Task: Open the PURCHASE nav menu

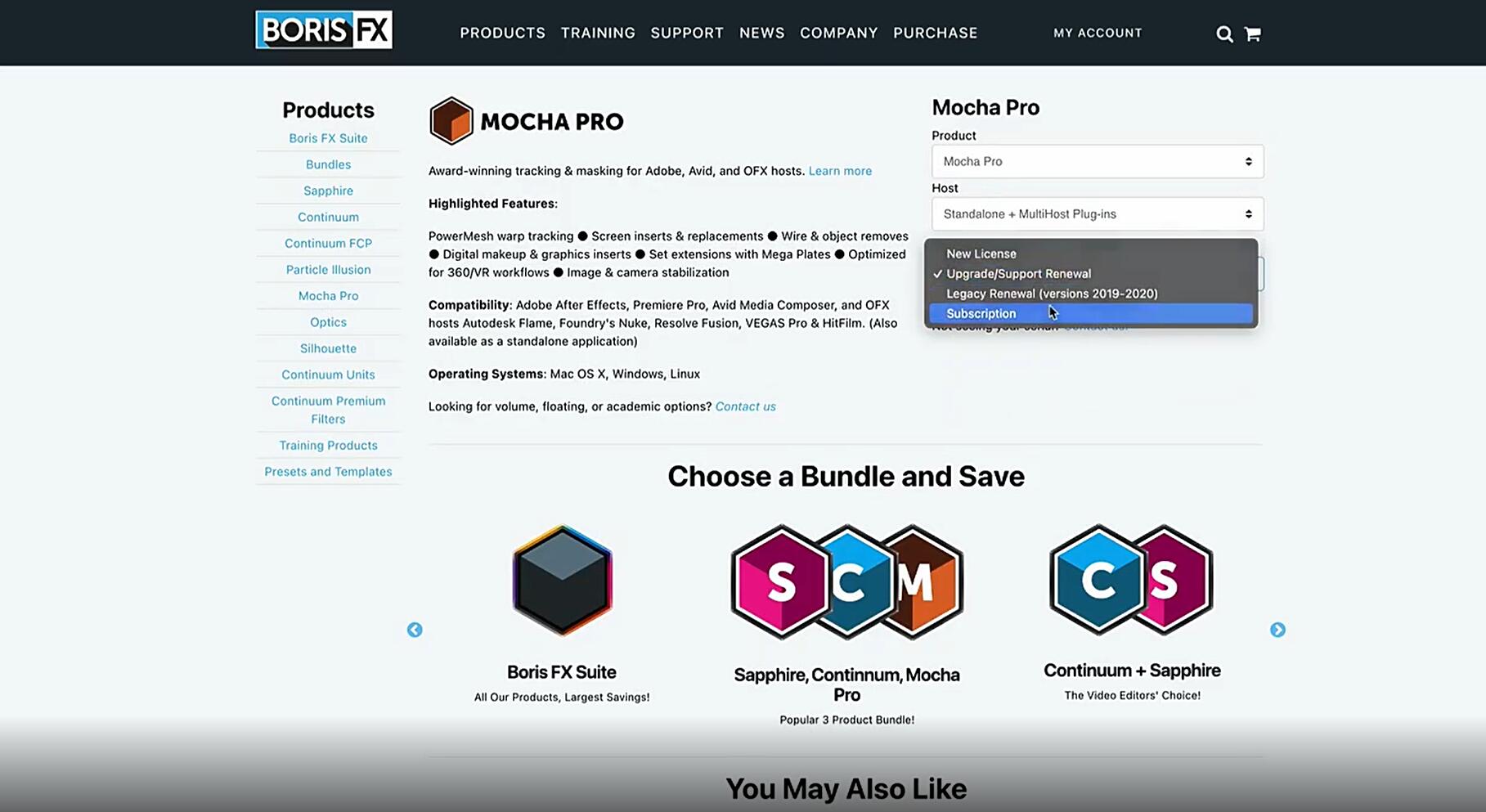Action: (935, 33)
